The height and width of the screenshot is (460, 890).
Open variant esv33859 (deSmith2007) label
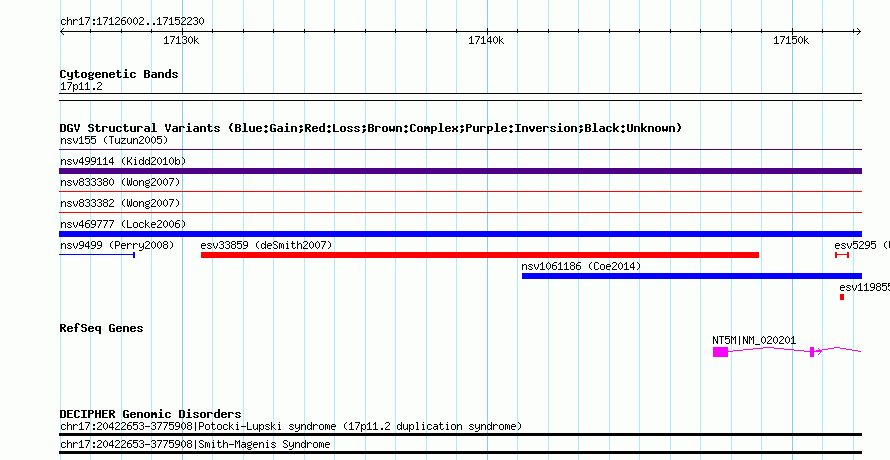pyautogui.click(x=266, y=245)
